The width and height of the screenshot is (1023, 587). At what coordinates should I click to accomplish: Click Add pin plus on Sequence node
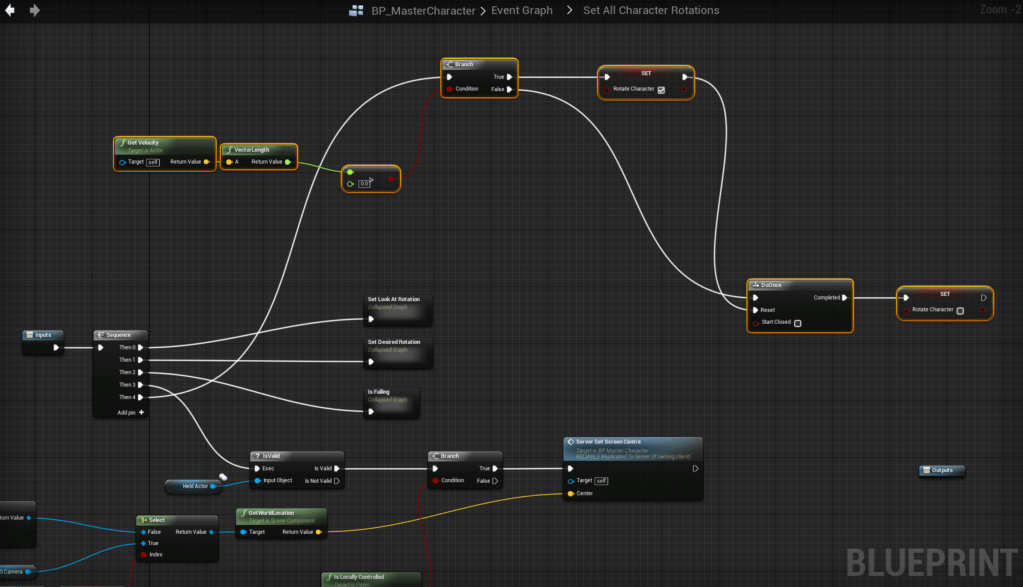pos(141,412)
